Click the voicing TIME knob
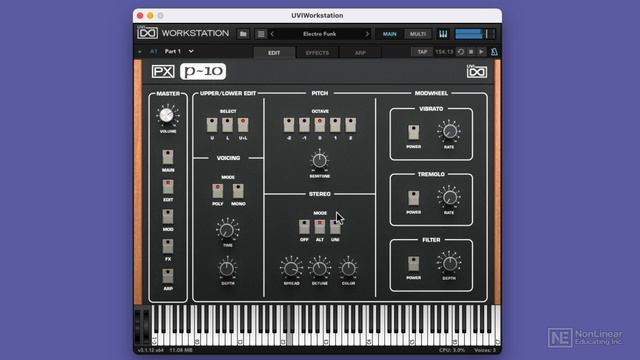 [x=227, y=231]
